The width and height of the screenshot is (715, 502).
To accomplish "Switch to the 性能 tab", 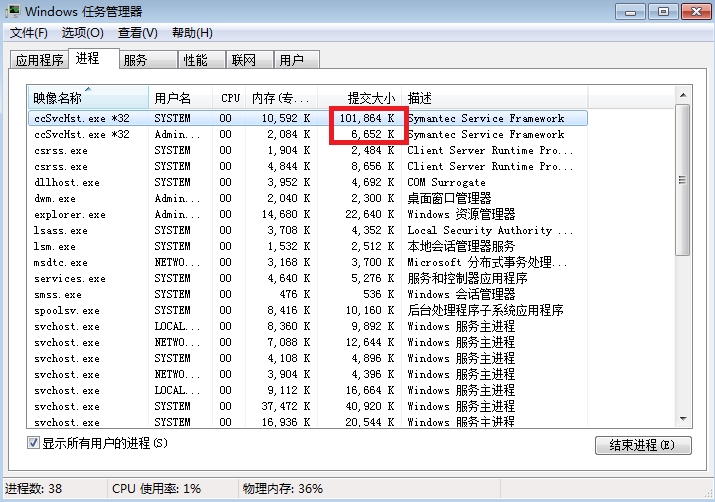I will pos(195,60).
